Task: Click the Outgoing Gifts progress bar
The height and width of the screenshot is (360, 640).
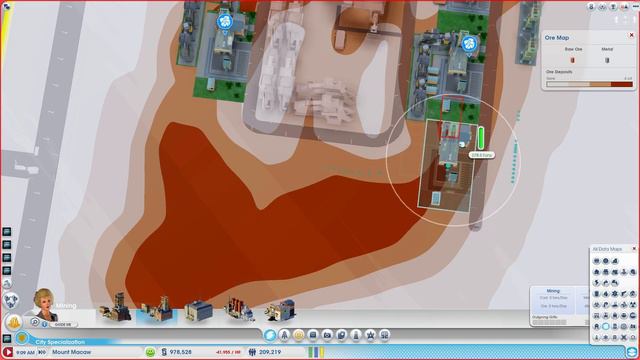Action: [x=549, y=322]
